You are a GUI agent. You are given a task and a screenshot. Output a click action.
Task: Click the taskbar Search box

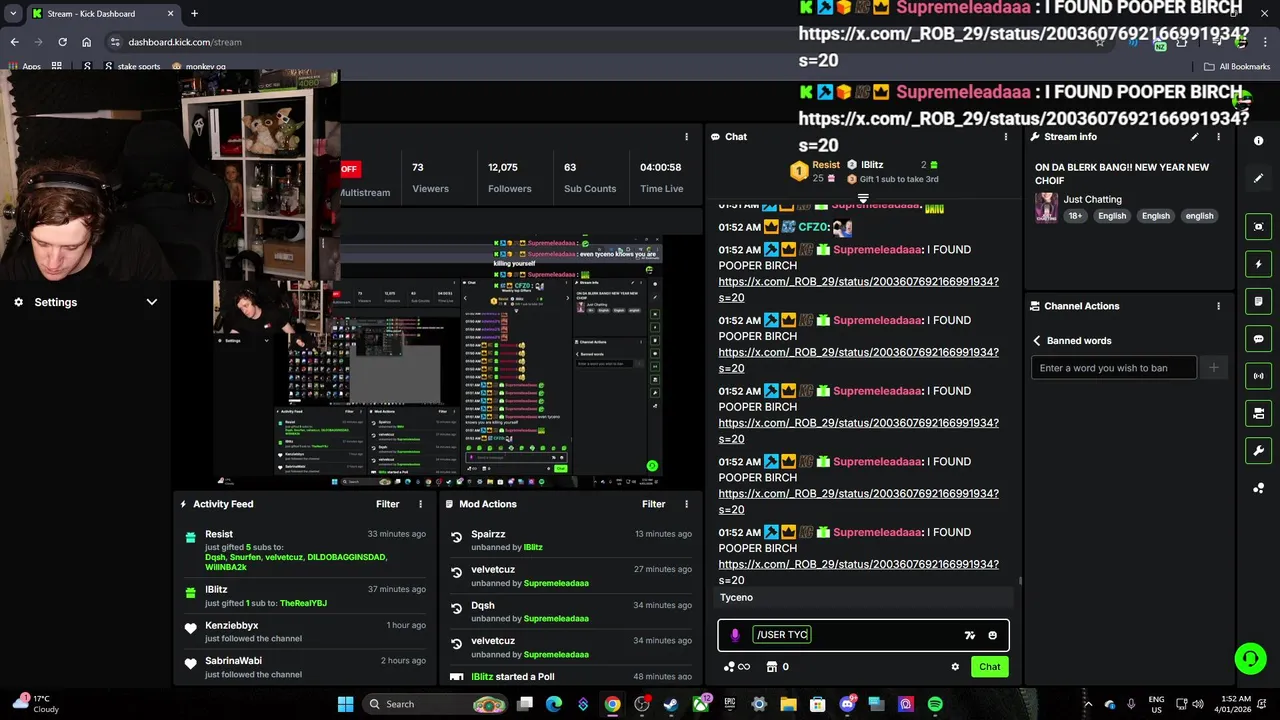tap(435, 704)
